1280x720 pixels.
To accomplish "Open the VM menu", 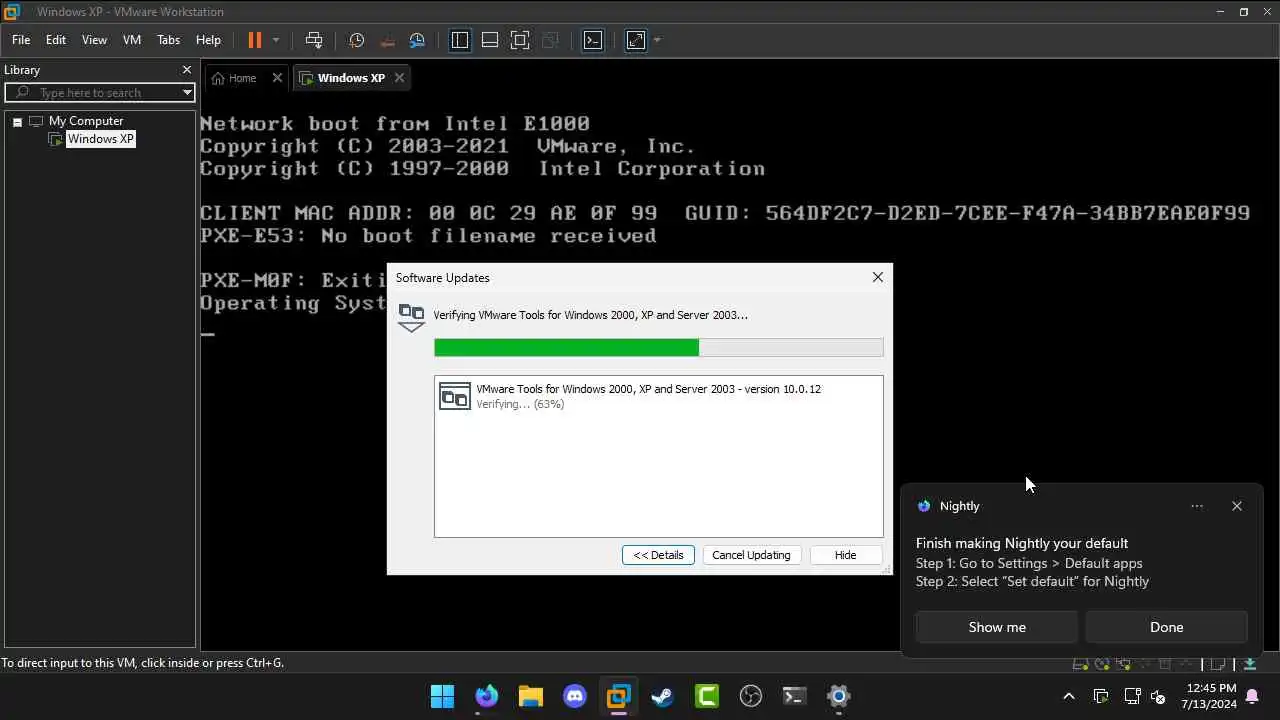I will (132, 40).
